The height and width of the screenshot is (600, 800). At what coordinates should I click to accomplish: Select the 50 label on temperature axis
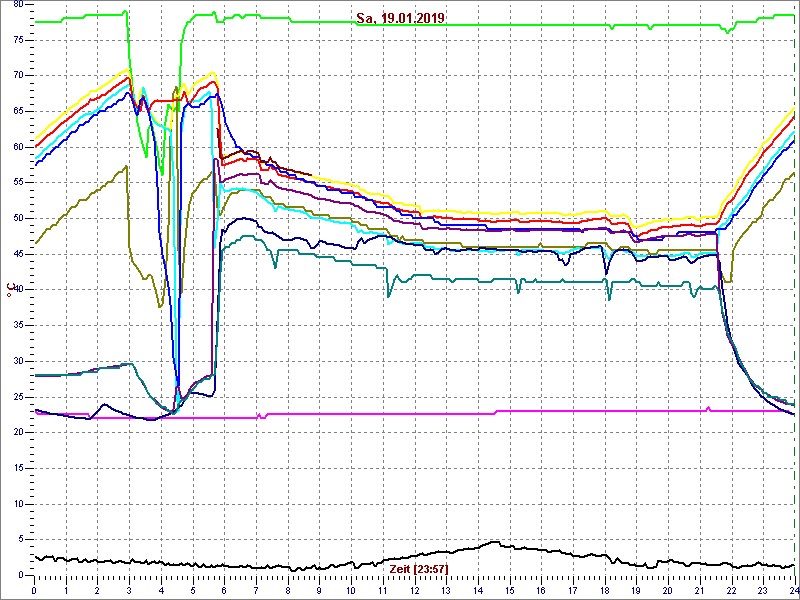[x=19, y=219]
